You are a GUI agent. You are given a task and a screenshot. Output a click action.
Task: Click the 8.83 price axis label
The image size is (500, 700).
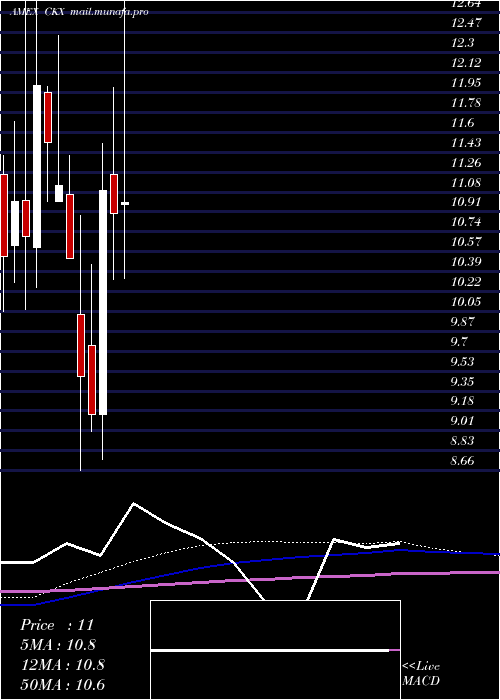click(x=462, y=441)
